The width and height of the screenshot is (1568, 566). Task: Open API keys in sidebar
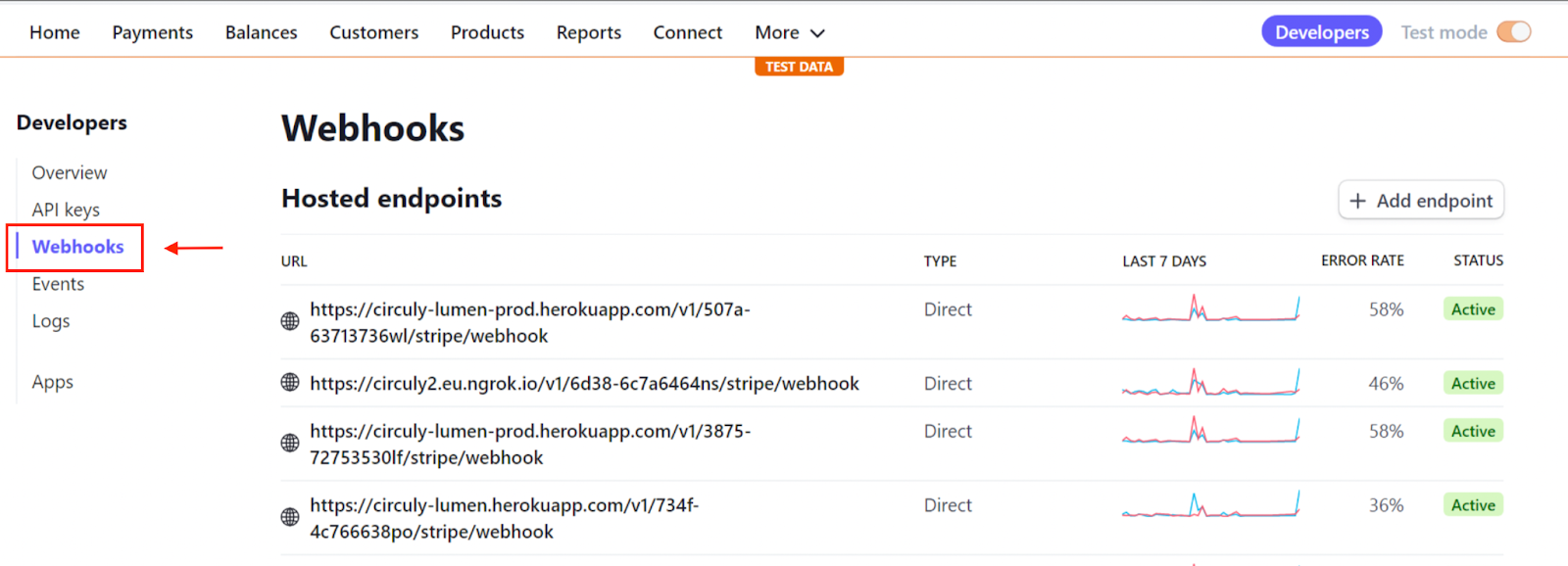pyautogui.click(x=66, y=210)
